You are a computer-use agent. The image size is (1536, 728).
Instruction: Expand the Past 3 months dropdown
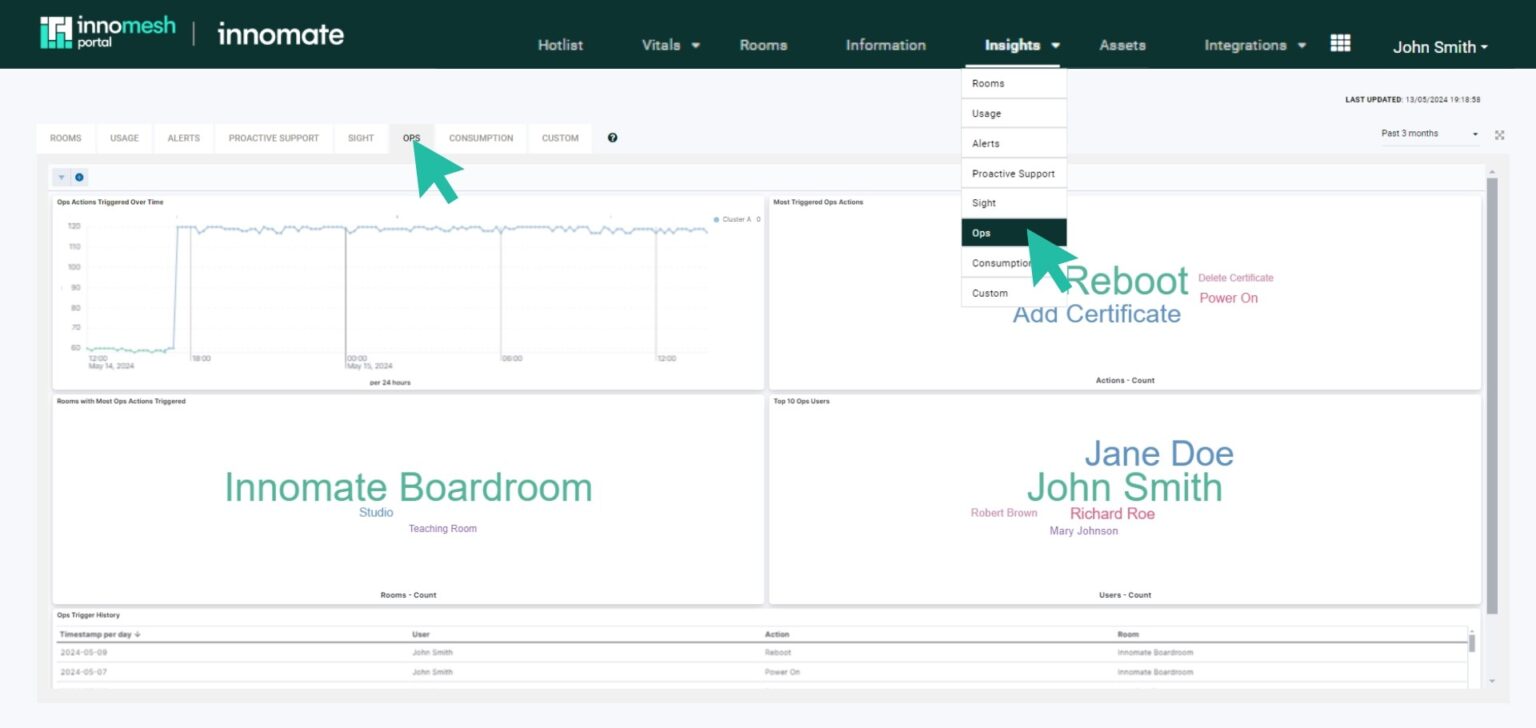[1429, 134]
